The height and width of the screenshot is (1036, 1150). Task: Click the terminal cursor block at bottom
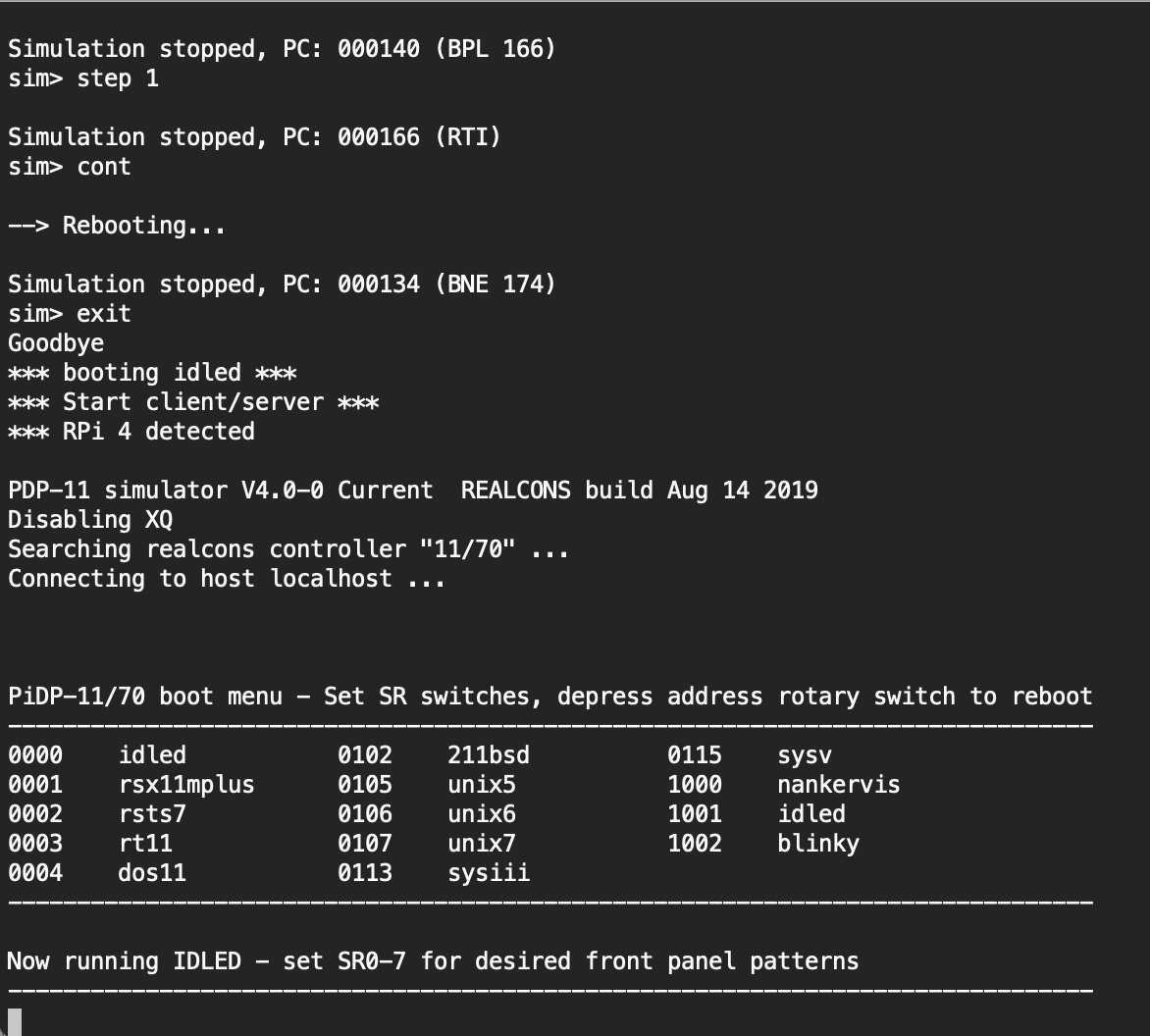14,1021
